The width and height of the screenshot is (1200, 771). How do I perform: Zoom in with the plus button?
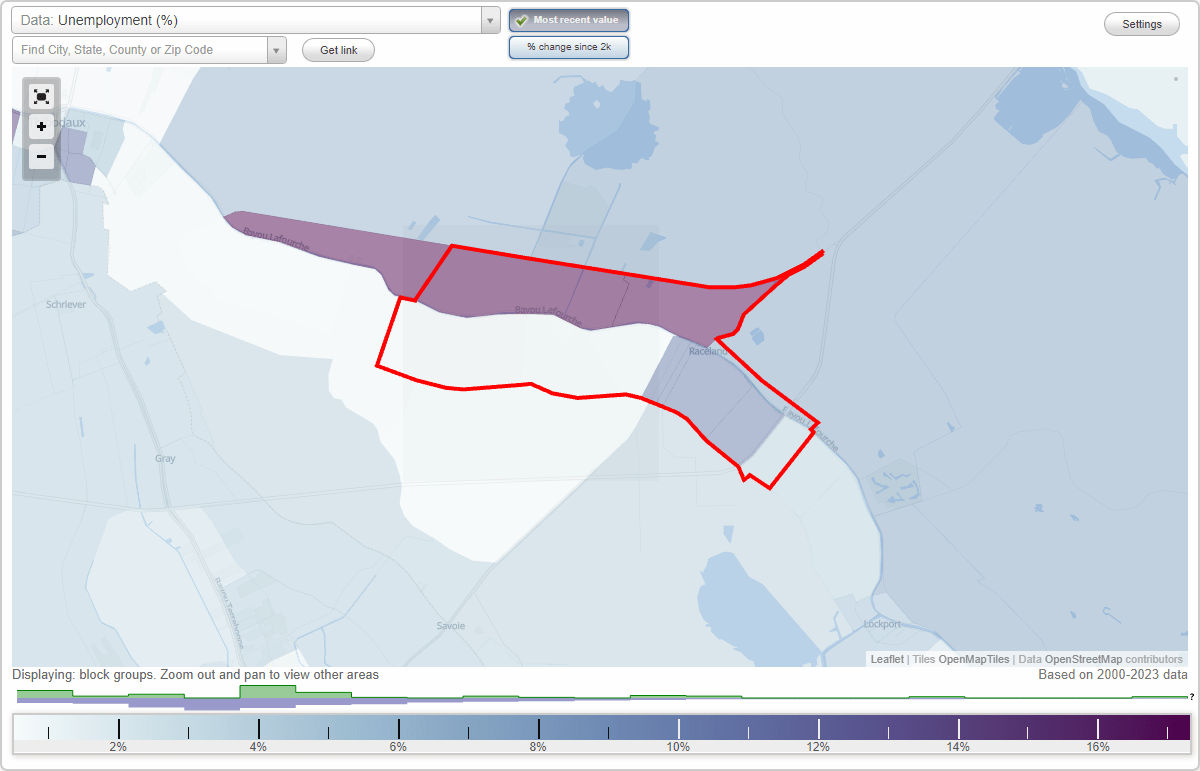coord(41,127)
